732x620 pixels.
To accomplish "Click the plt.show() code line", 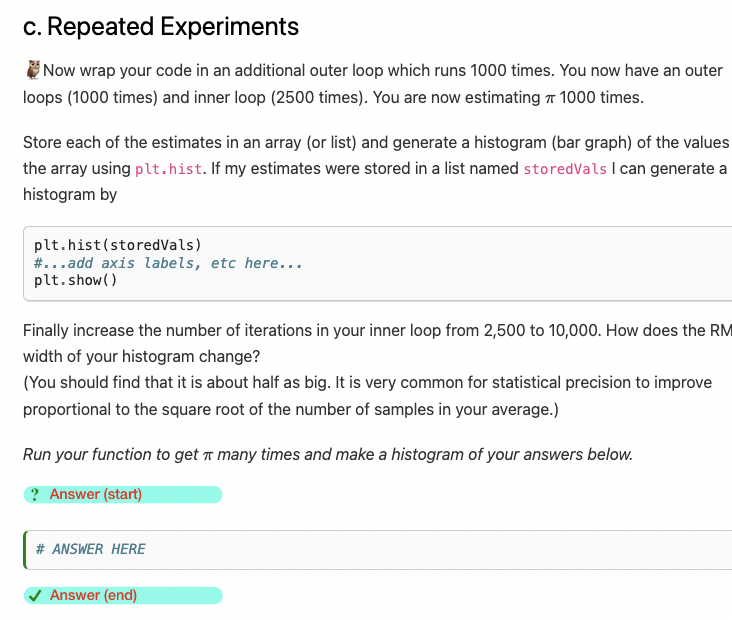I will click(76, 280).
